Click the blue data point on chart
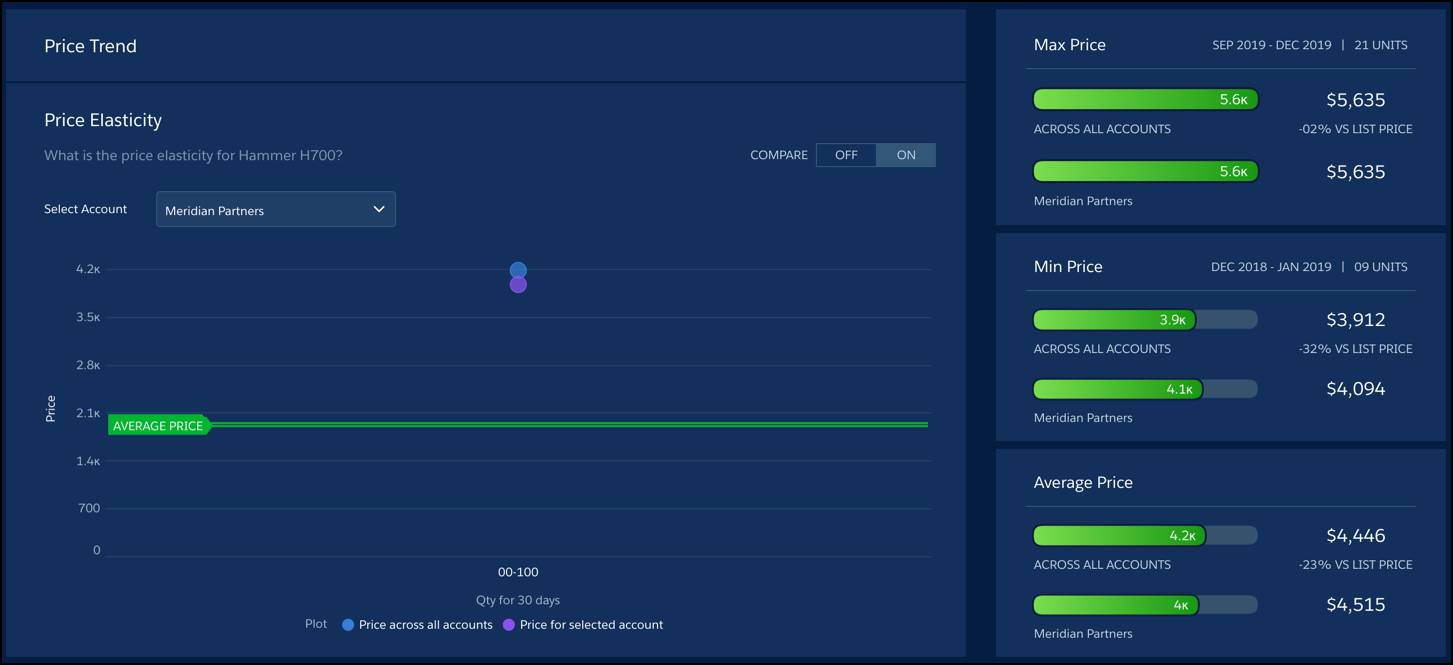Viewport: 1453px width, 665px height. [x=518, y=270]
